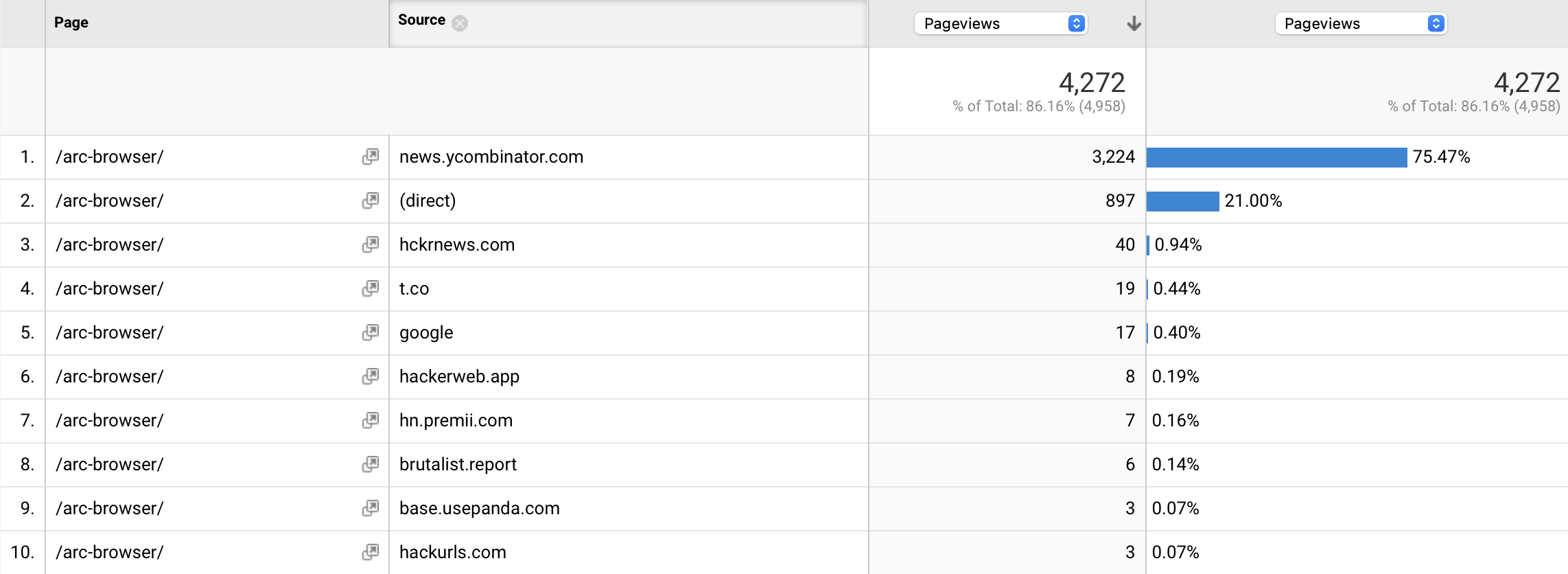
Task: Click the 0.19% percentage label
Action: (x=1175, y=376)
